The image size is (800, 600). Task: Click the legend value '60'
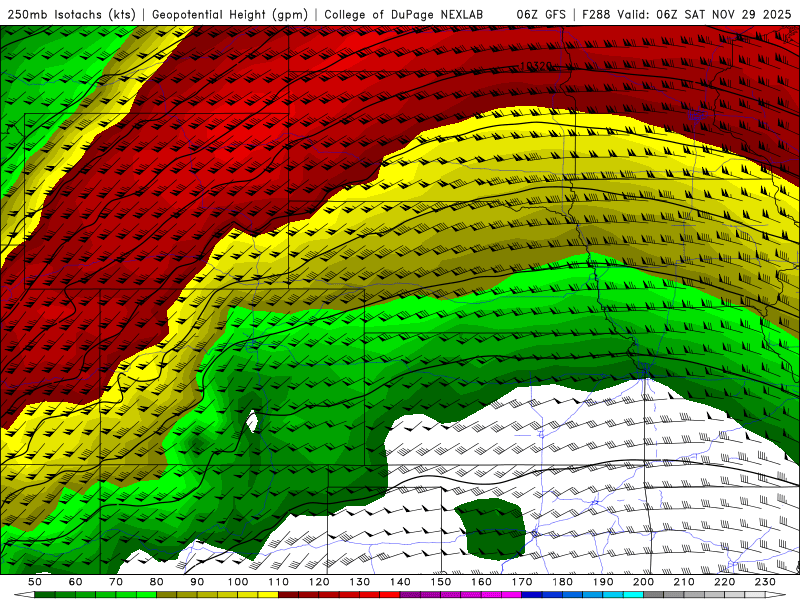point(76,582)
